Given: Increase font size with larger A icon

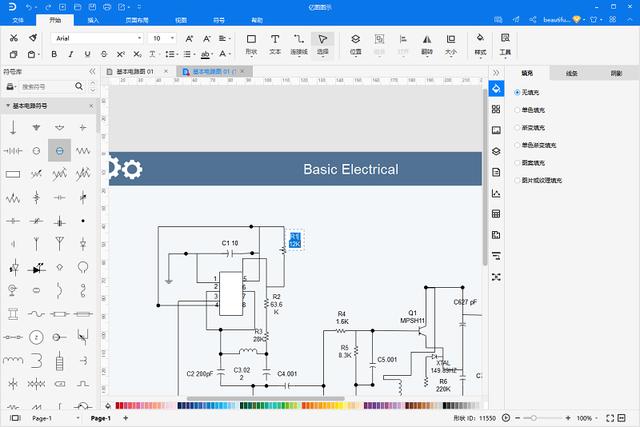Looking at the screenshot, I should (x=189, y=38).
